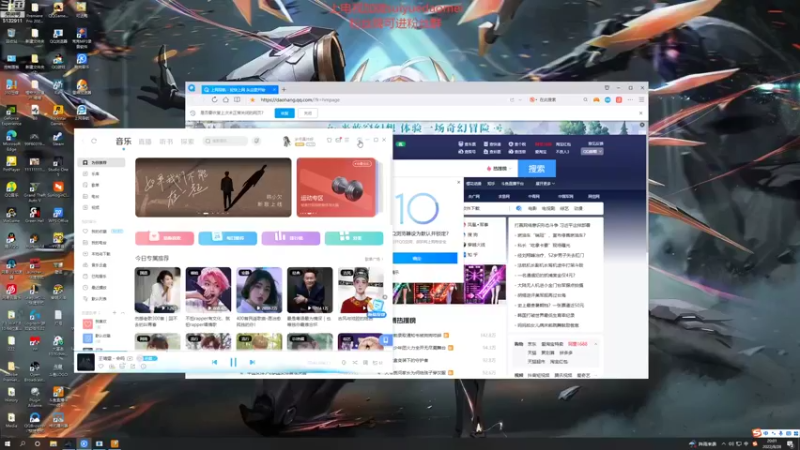Open the message icon with red dot

tap(338, 140)
